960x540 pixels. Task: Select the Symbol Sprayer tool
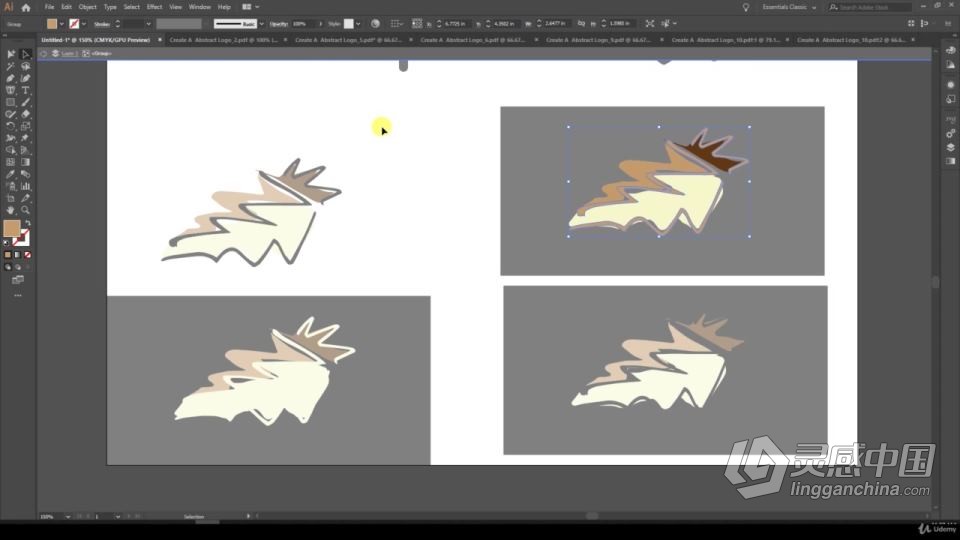[10, 186]
